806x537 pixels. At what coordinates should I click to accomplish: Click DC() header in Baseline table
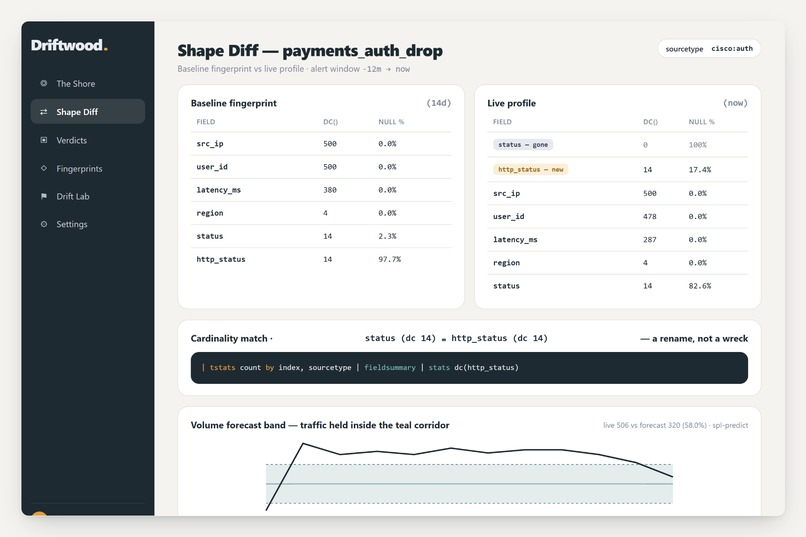(x=331, y=122)
